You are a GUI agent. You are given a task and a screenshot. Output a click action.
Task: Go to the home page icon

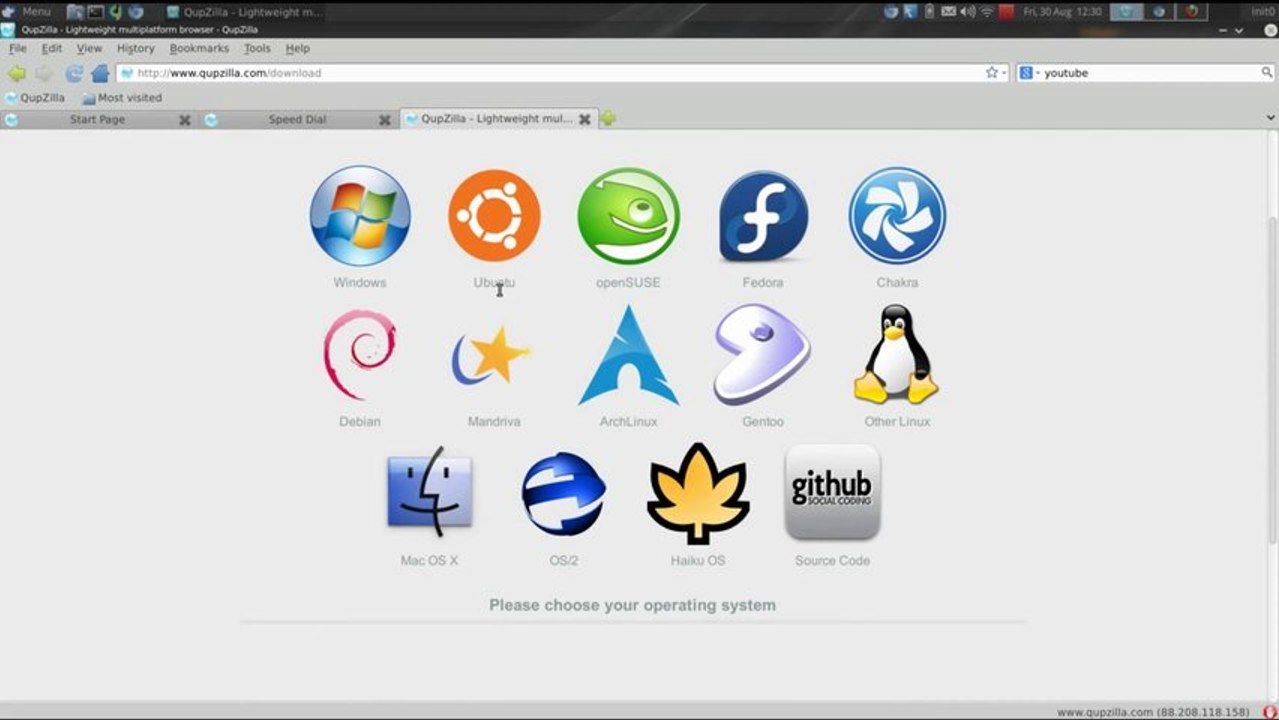coord(100,73)
